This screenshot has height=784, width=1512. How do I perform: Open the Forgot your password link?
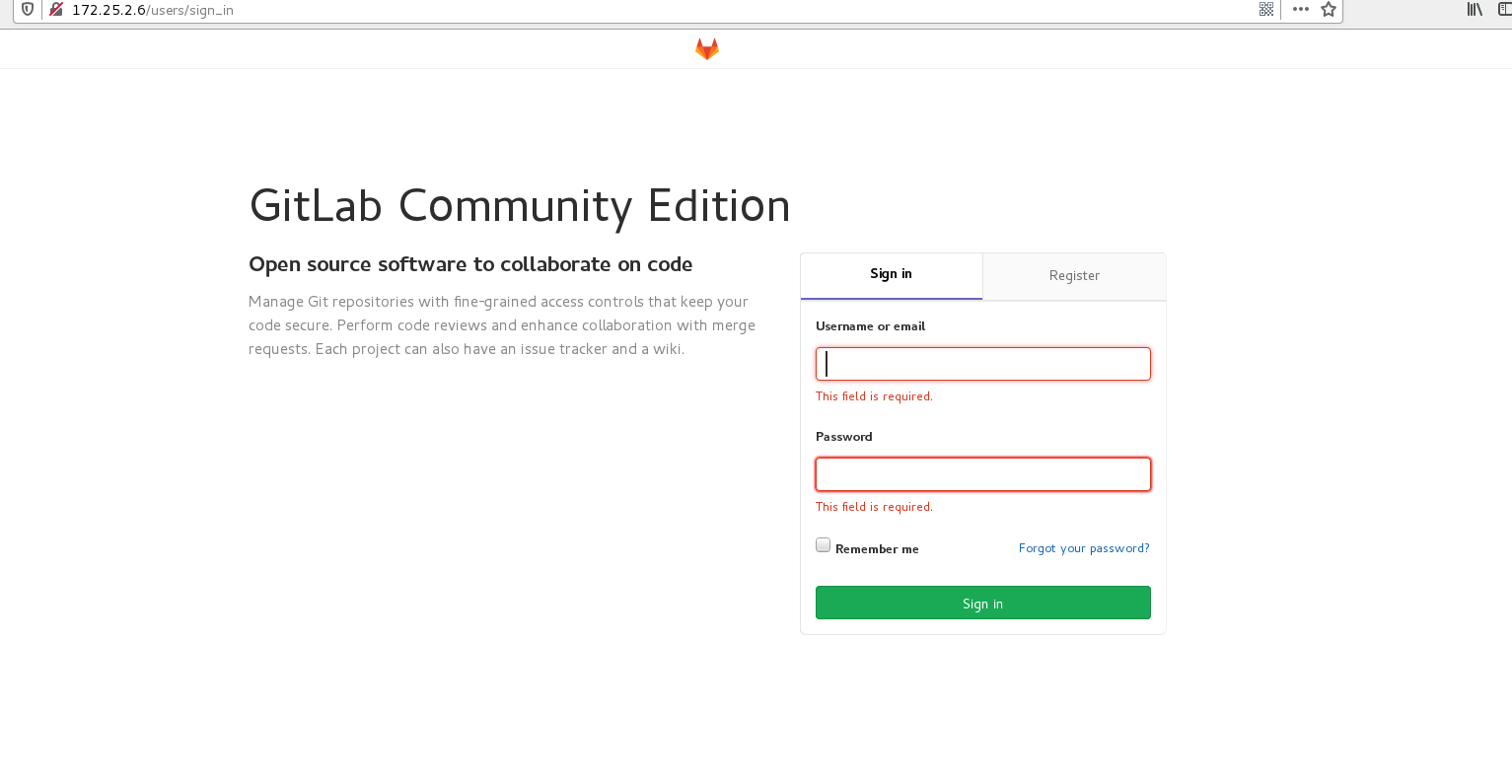(x=1084, y=548)
